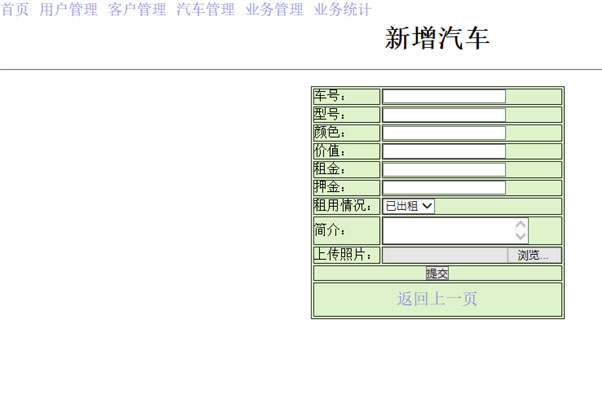Go to 用户管理 in the top menu

[x=69, y=10]
